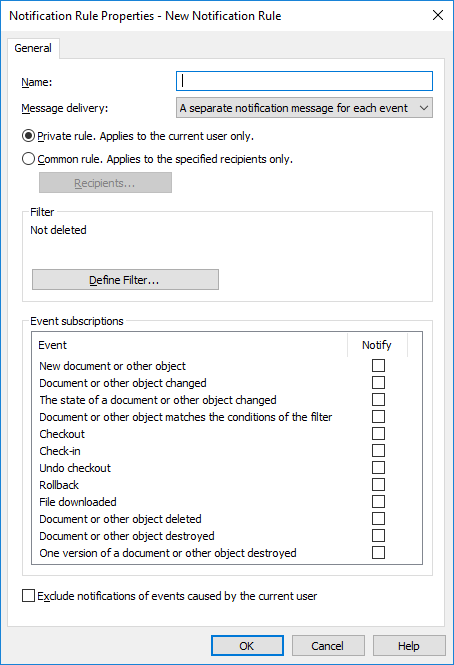Check notify for Document or other object changed
Viewport: 454px width, 665px height.
378,383
